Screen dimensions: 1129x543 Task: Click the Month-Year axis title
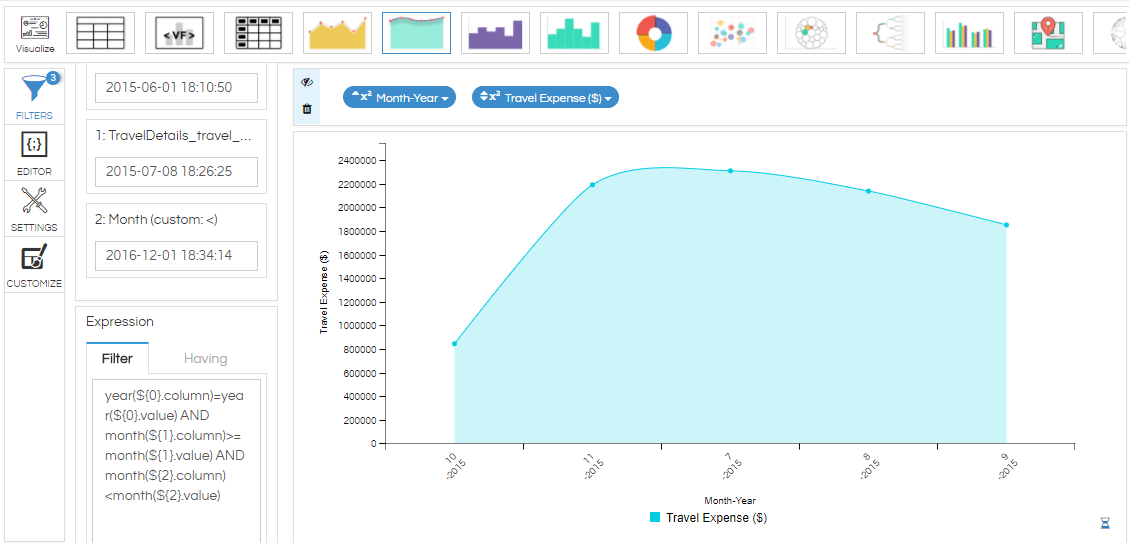pos(730,501)
